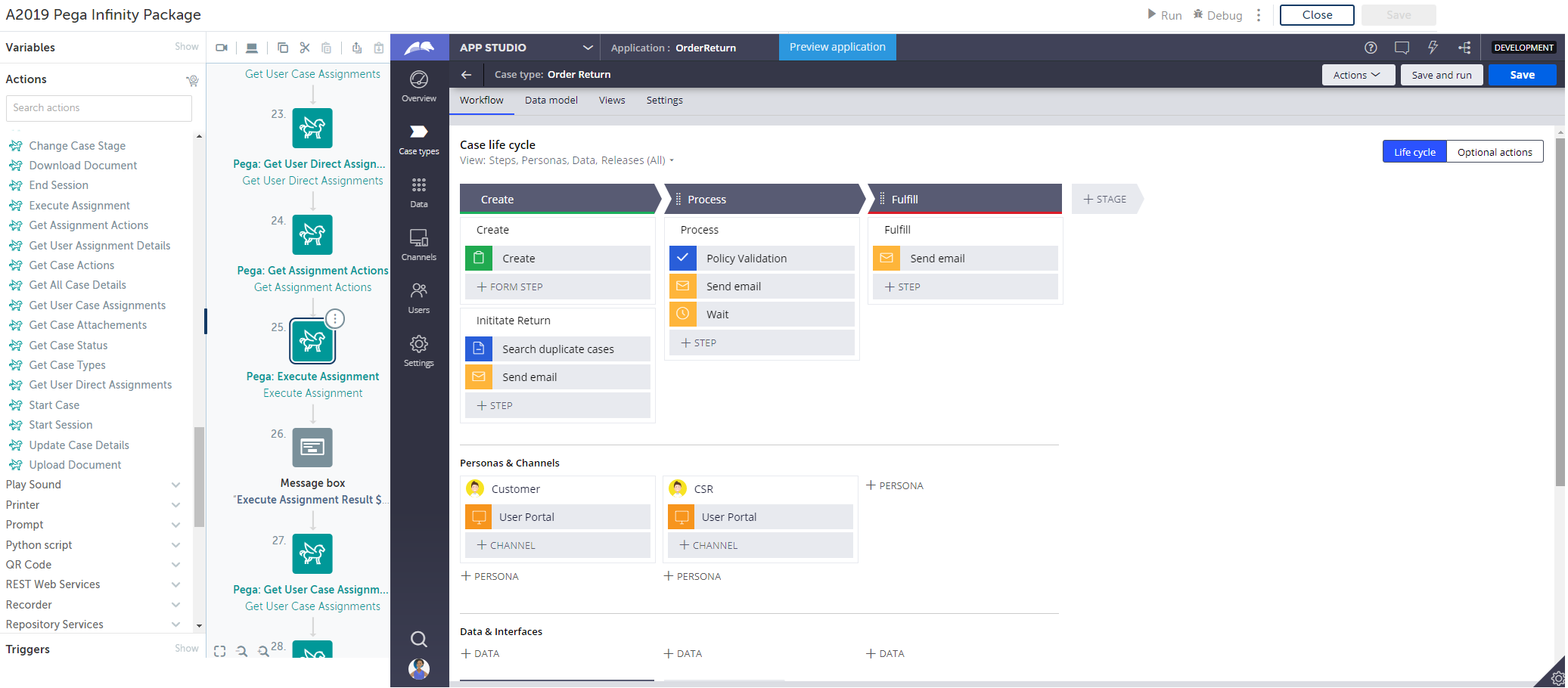Start the recorder from the flow toolbar camera icon

click(x=222, y=48)
